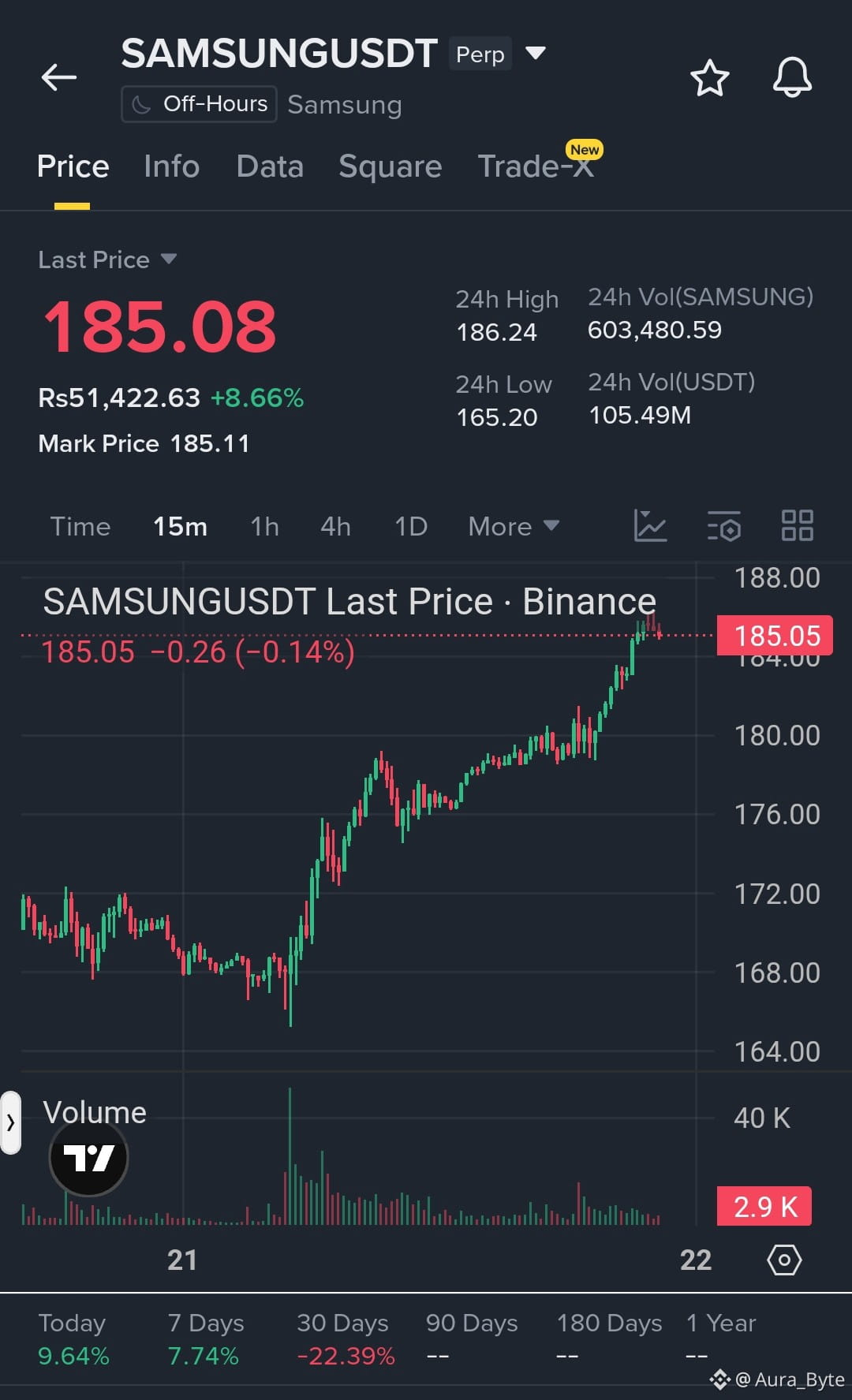Screen dimensions: 852x1400
Task: Tap the 24h High value 186.24
Action: click(496, 332)
